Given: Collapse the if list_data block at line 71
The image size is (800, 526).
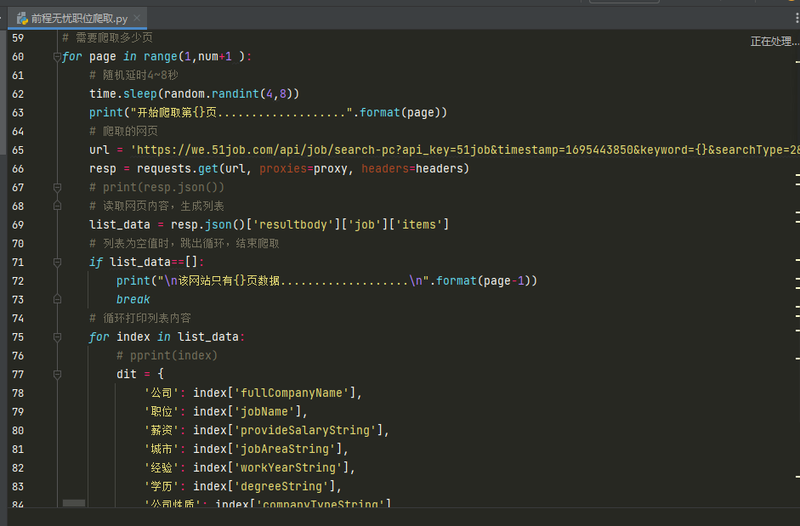Looking at the screenshot, I should 57,262.
